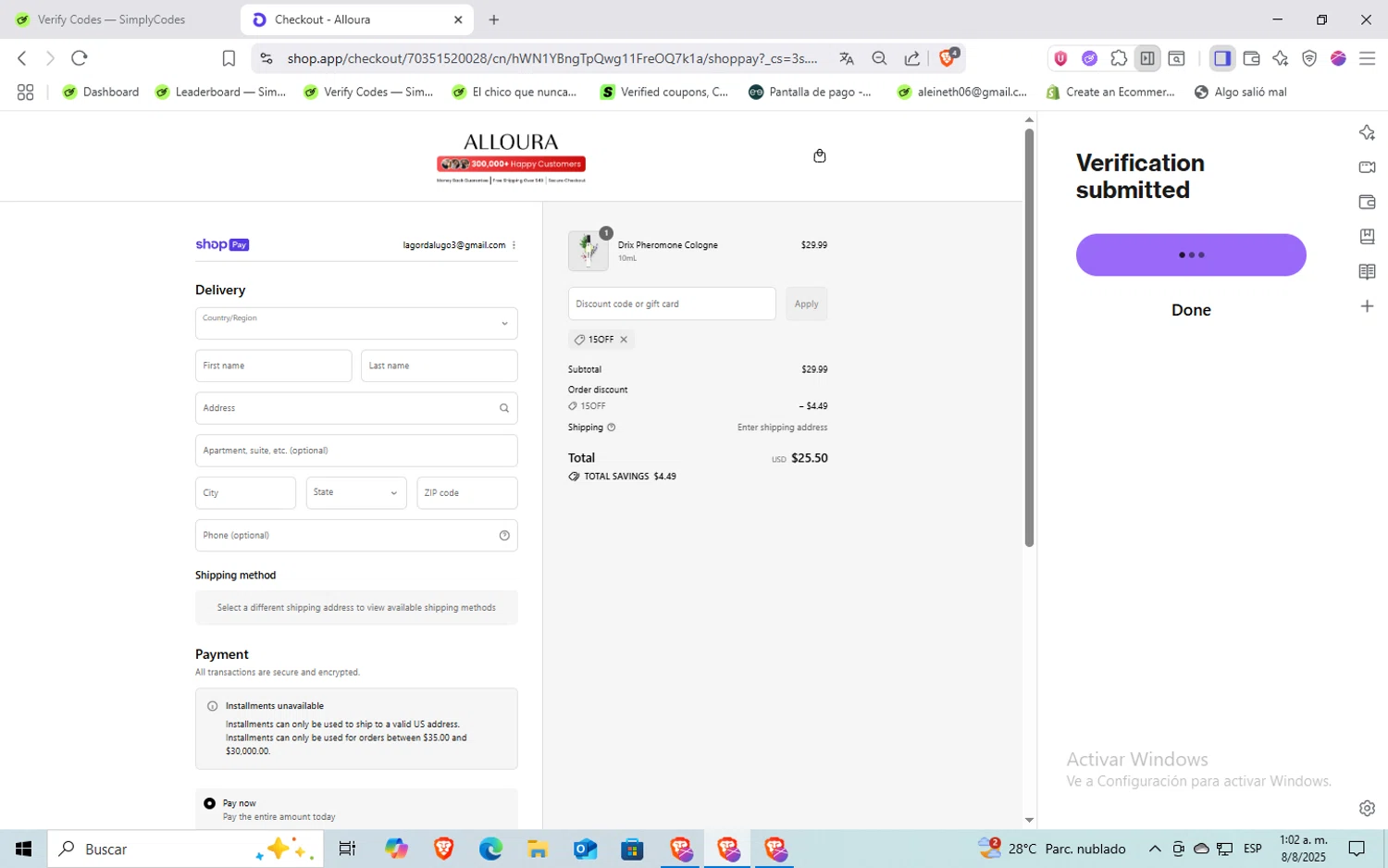This screenshot has height=868, width=1388.
Task: Focus Apartment, suite, etc. field
Action: [356, 451]
